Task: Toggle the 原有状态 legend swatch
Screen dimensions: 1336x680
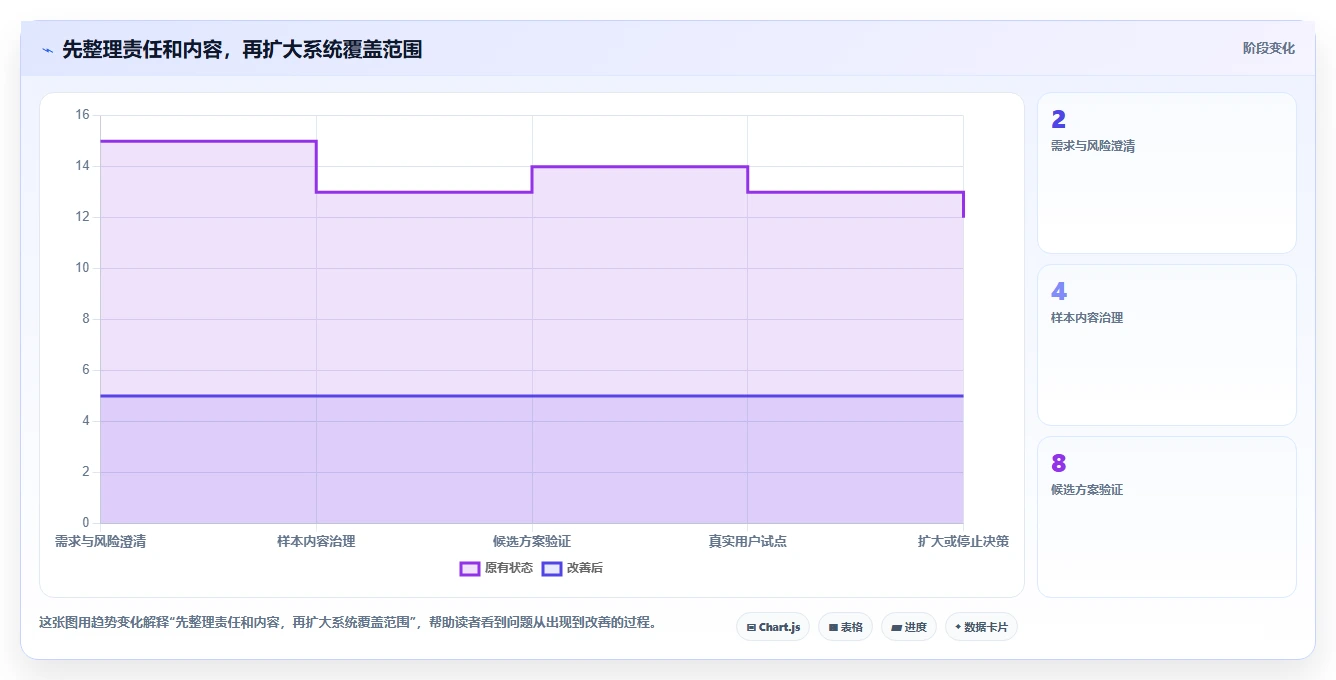Action: click(x=470, y=568)
